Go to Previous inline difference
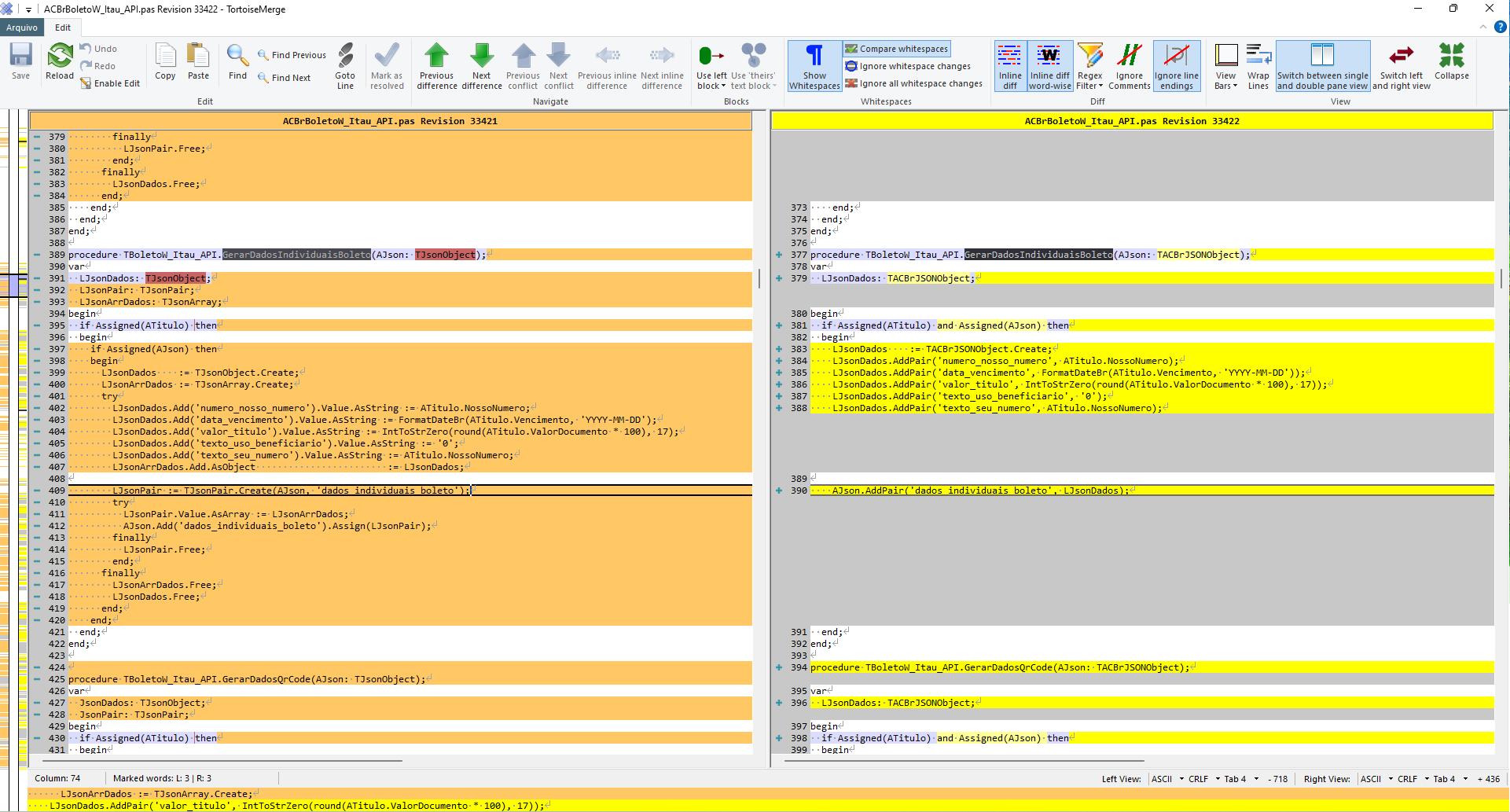This screenshot has height=812, width=1510. point(607,66)
